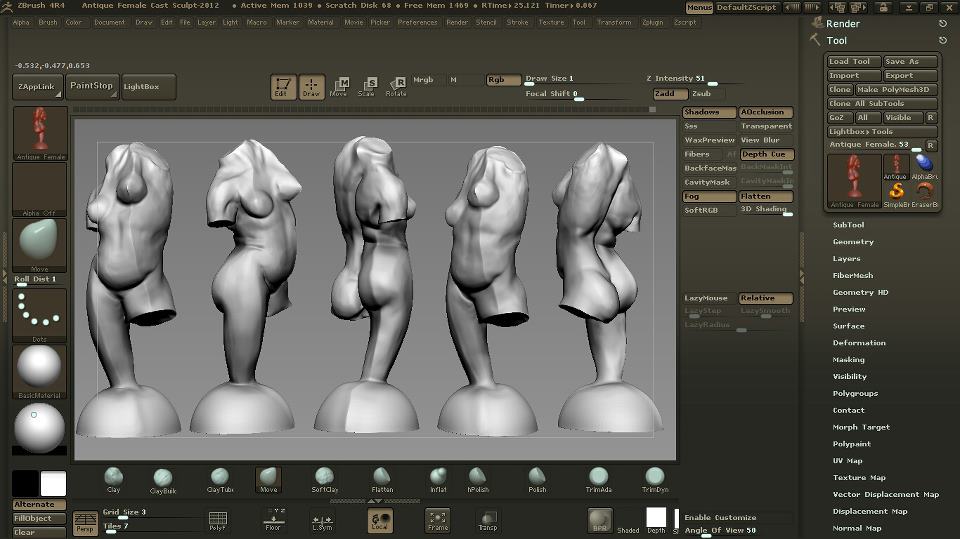960x539 pixels.
Task: Open the Brush menu
Action: coord(48,23)
